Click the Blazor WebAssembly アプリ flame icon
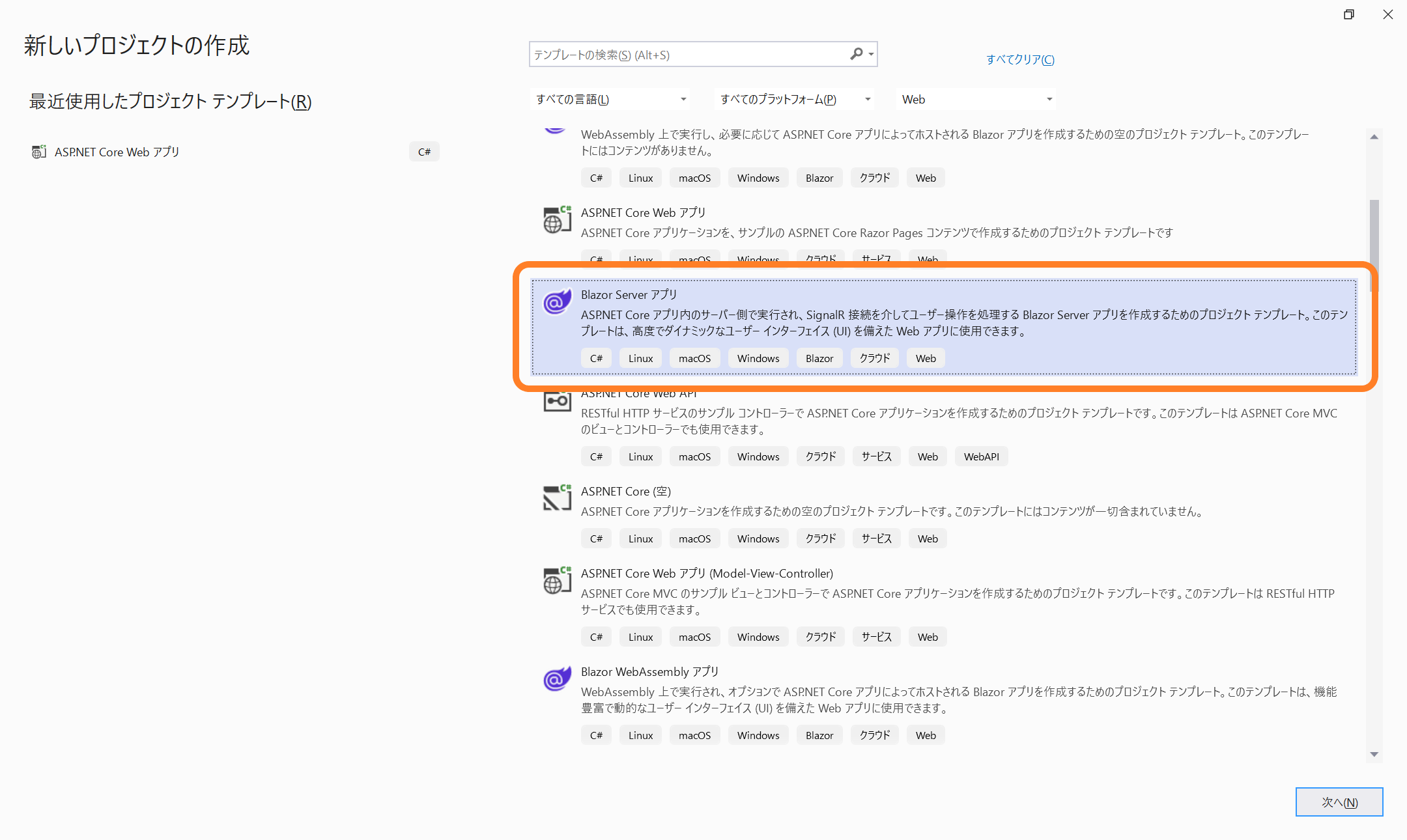1407x840 pixels. point(557,679)
